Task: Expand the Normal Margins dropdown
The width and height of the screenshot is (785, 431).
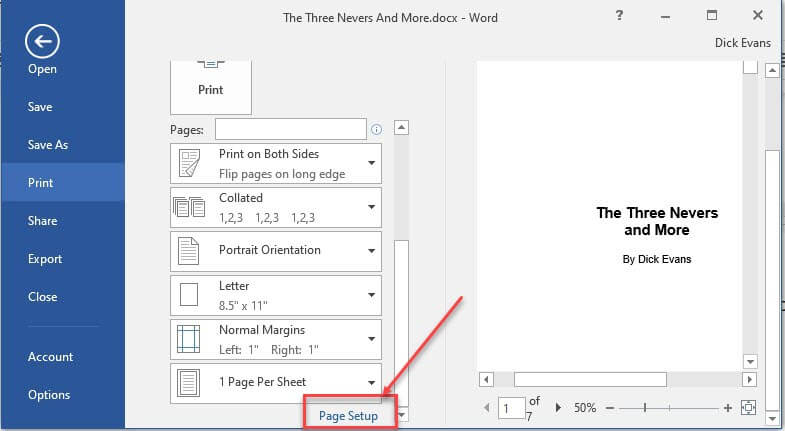Action: 371,339
